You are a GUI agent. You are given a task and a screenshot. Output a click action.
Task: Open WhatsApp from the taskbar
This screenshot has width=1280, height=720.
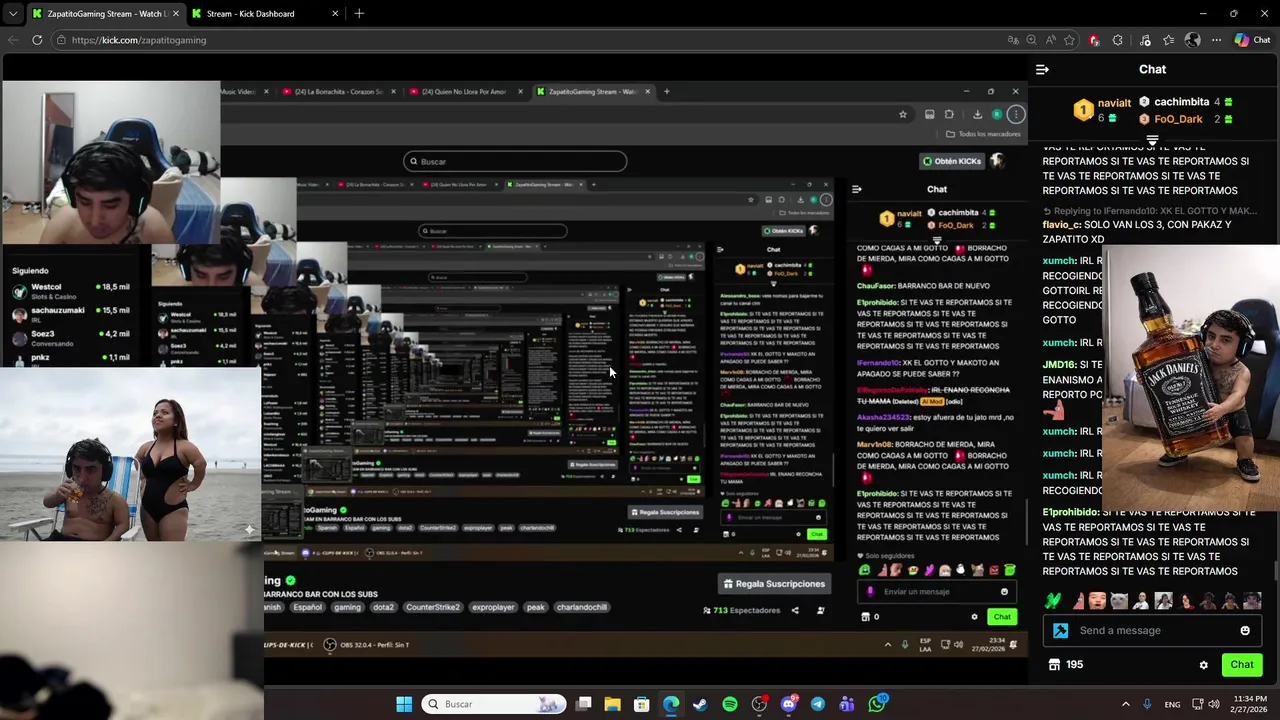877,704
